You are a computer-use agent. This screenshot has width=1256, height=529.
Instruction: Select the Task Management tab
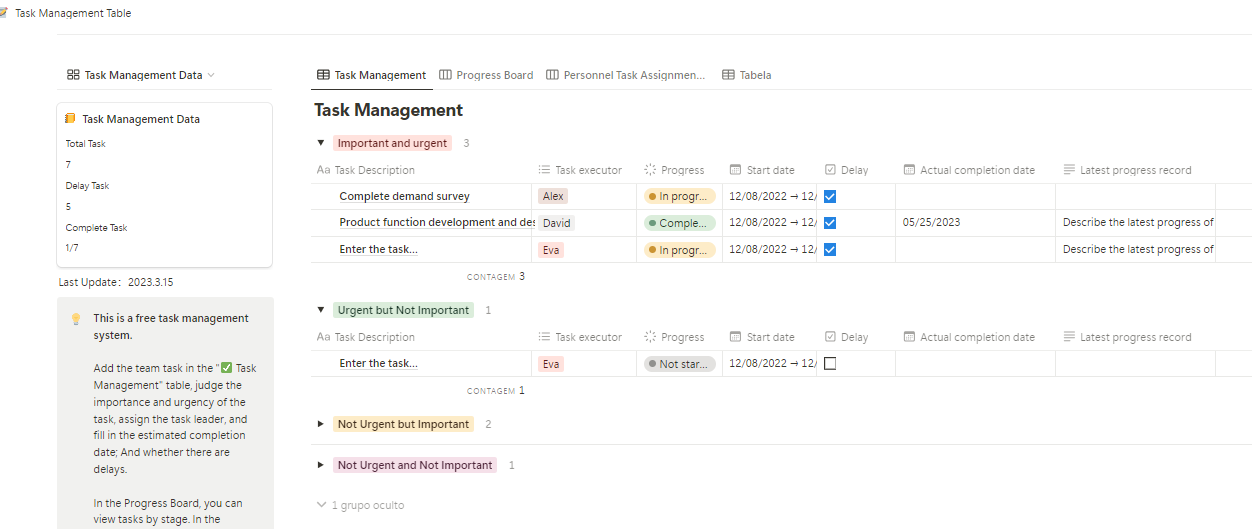(372, 75)
